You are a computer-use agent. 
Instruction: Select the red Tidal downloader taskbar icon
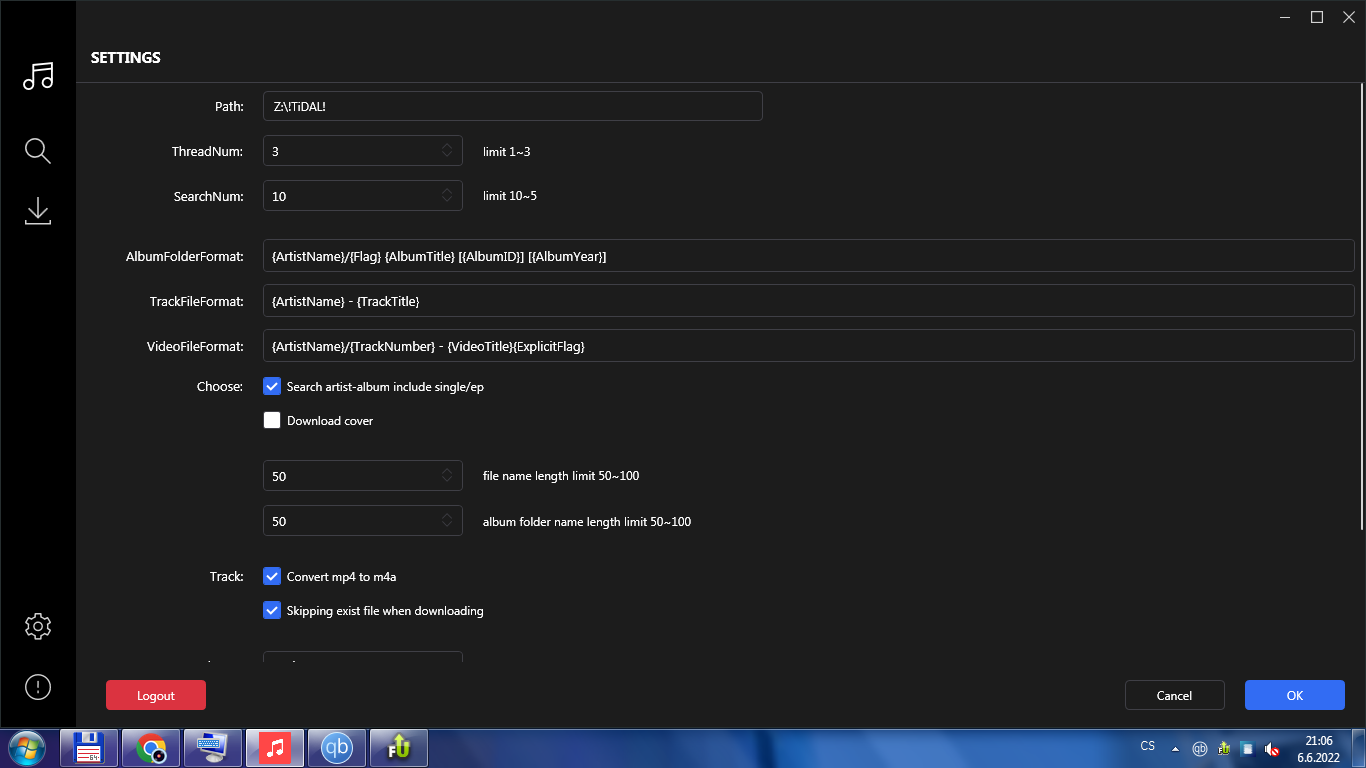click(x=274, y=747)
